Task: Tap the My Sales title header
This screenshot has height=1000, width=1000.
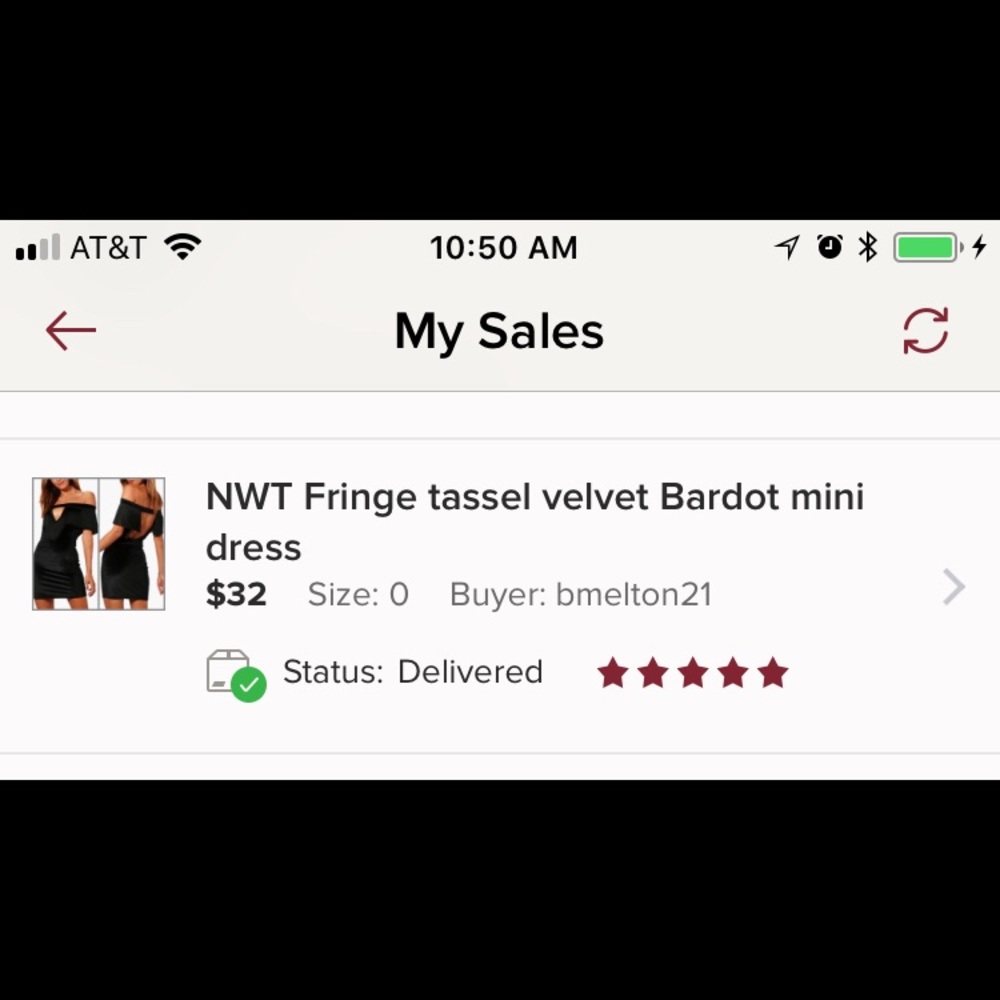Action: pyautogui.click(x=499, y=330)
